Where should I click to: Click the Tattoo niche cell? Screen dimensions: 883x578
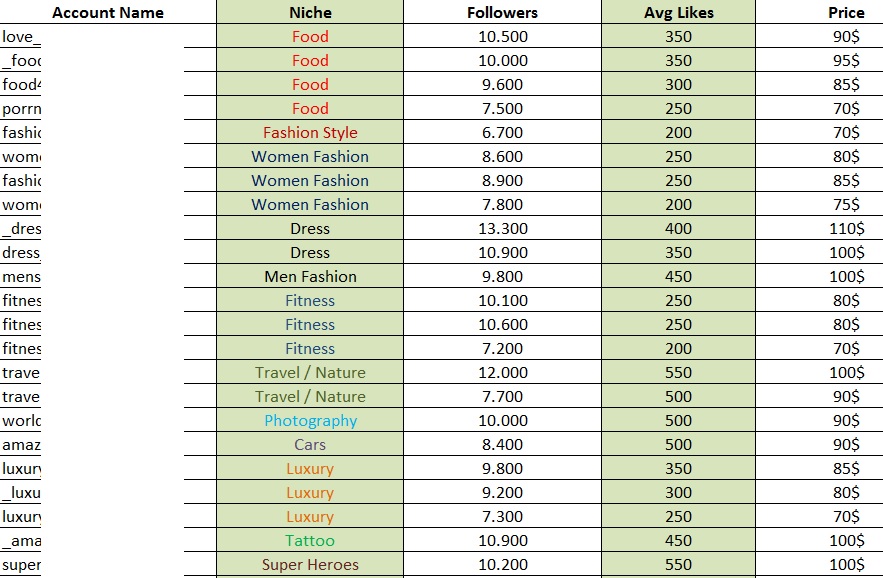(x=310, y=541)
